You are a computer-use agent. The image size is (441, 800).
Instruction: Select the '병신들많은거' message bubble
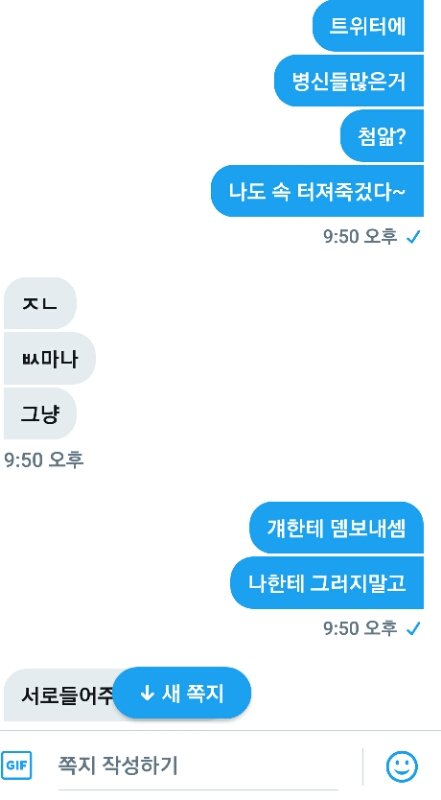(349, 81)
